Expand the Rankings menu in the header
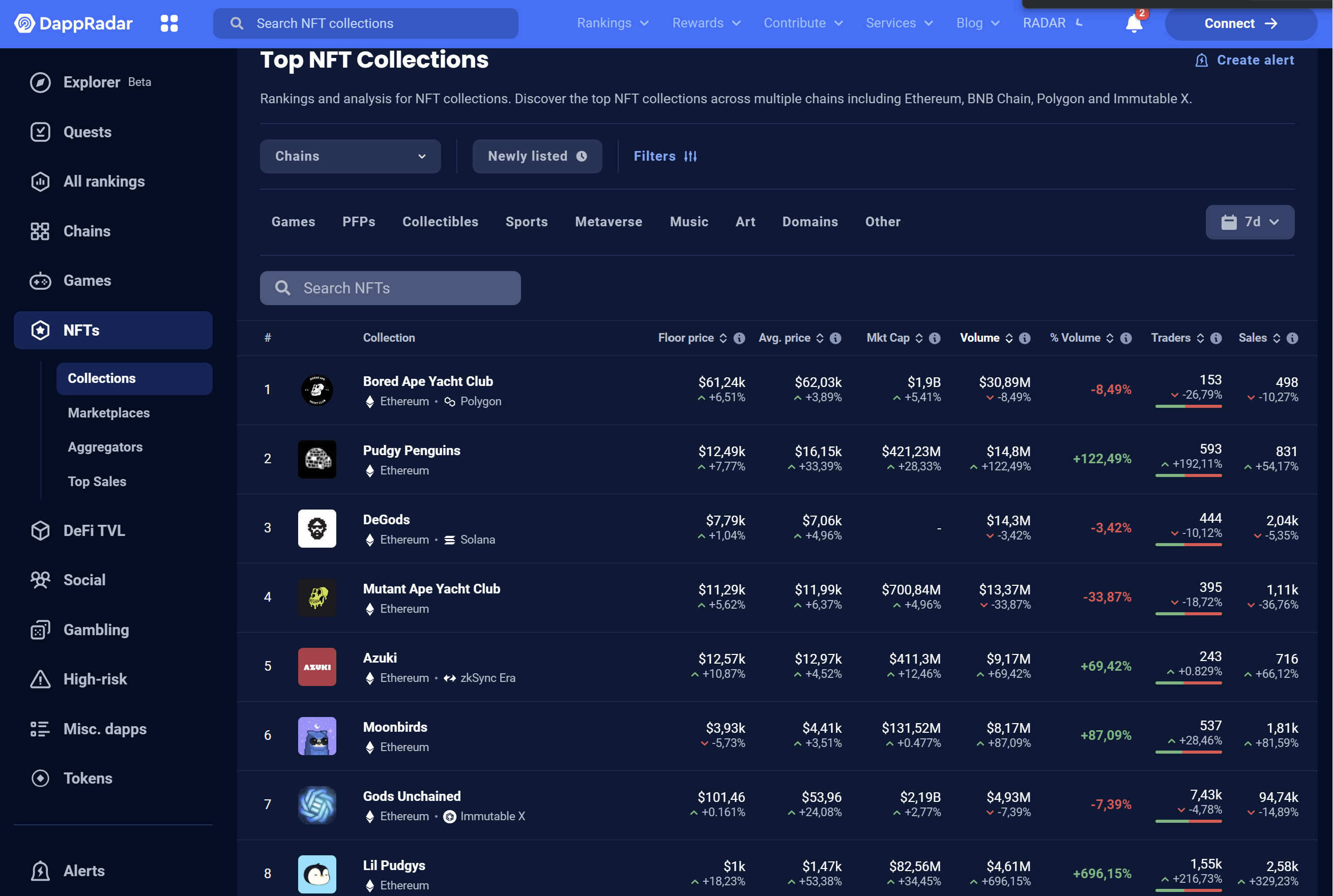 (612, 23)
